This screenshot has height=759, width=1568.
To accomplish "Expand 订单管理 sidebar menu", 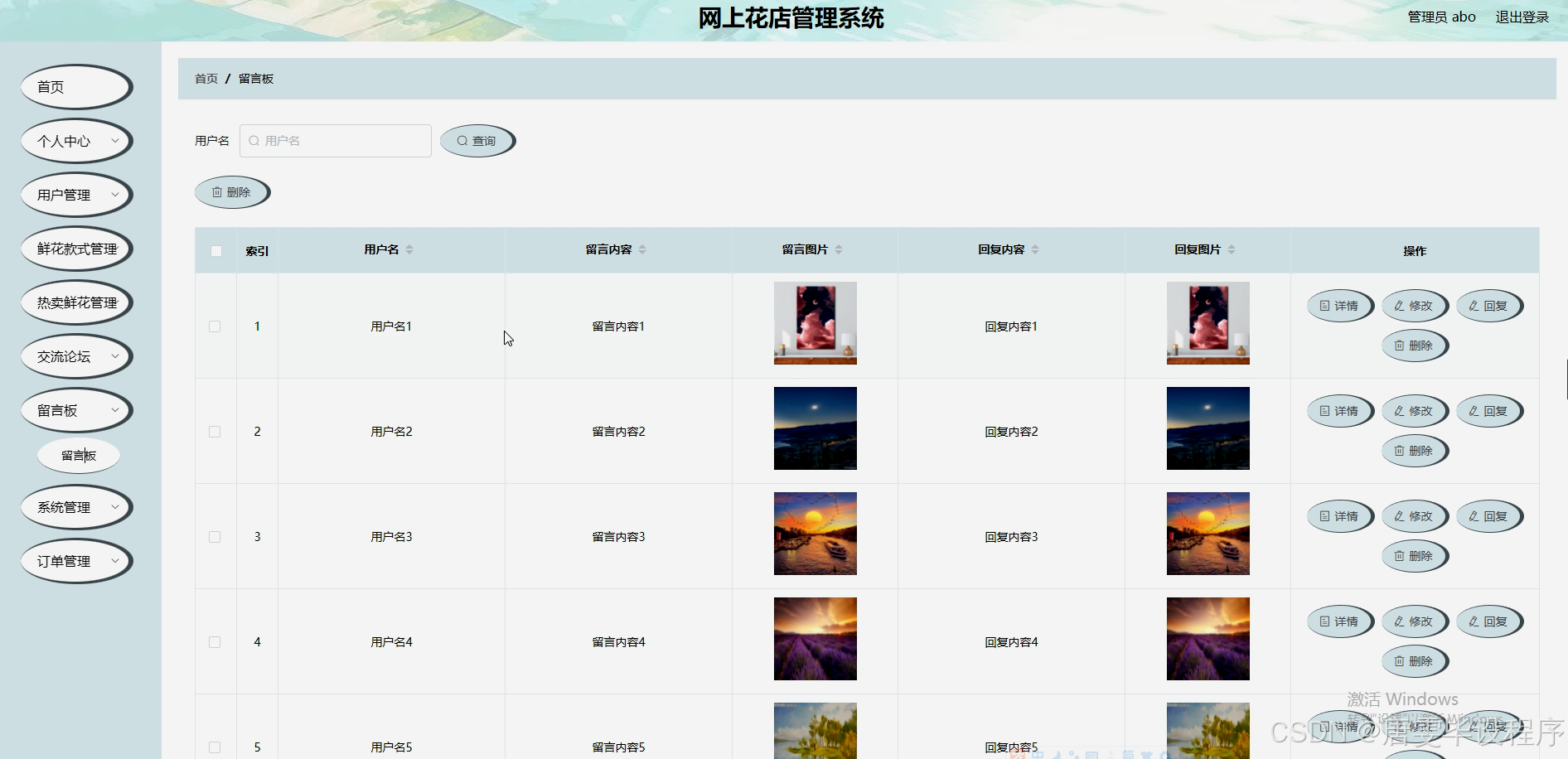I will (76, 561).
